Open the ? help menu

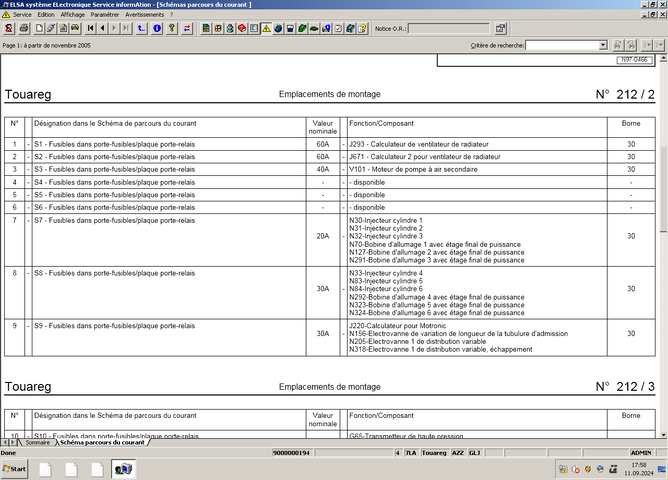click(172, 14)
